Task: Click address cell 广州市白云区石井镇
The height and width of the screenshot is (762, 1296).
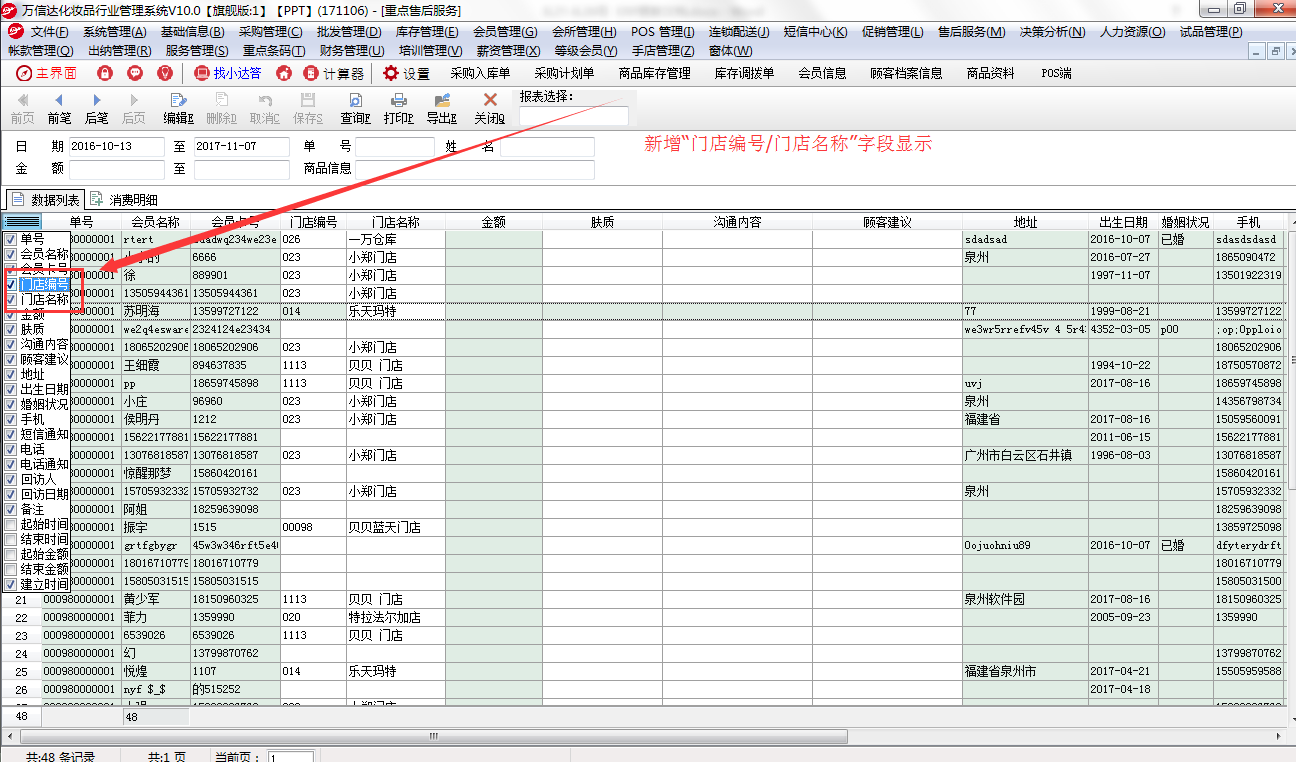Action: pyautogui.click(x=1025, y=455)
